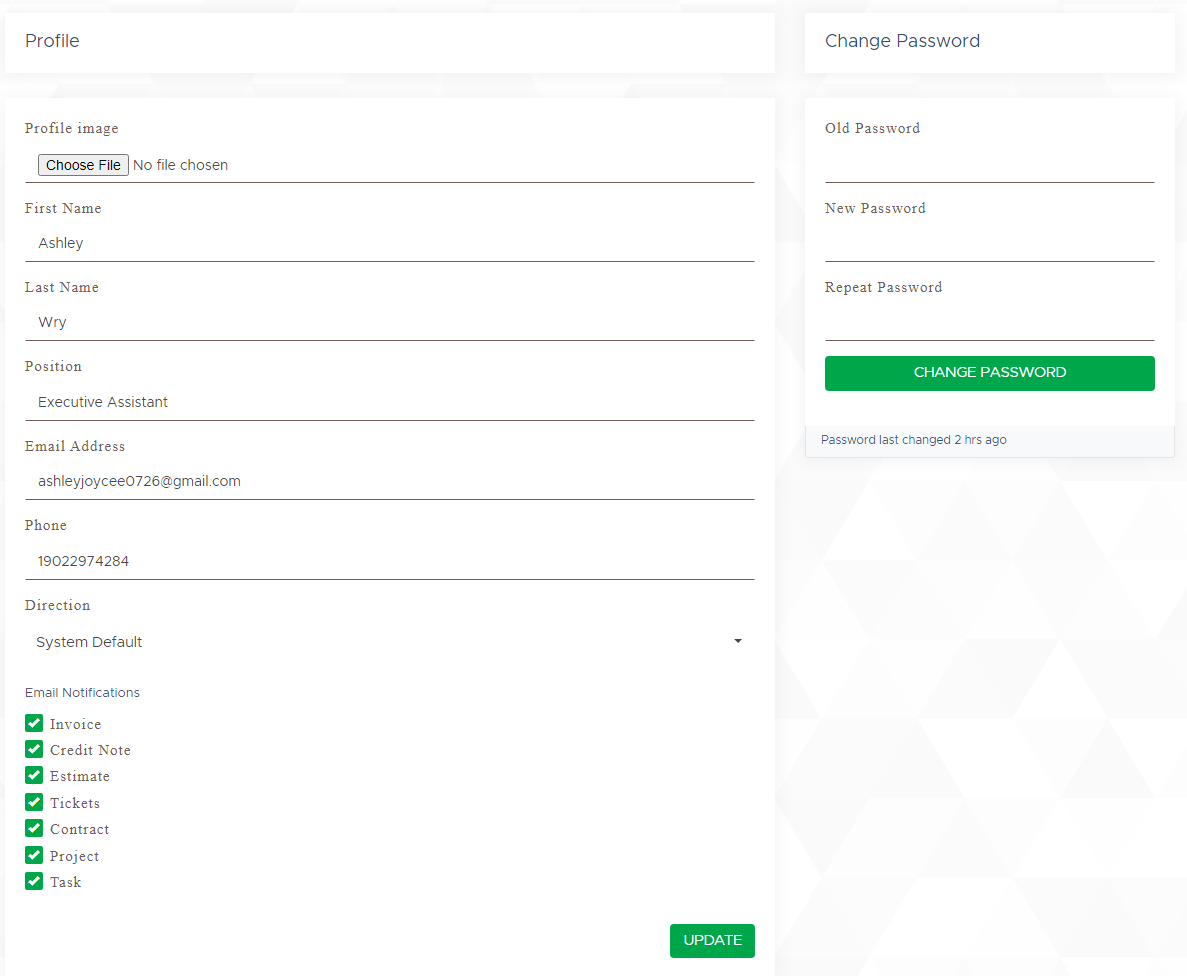Edit the First Name field containing Ashley
1187x976 pixels.
pyautogui.click(x=389, y=243)
